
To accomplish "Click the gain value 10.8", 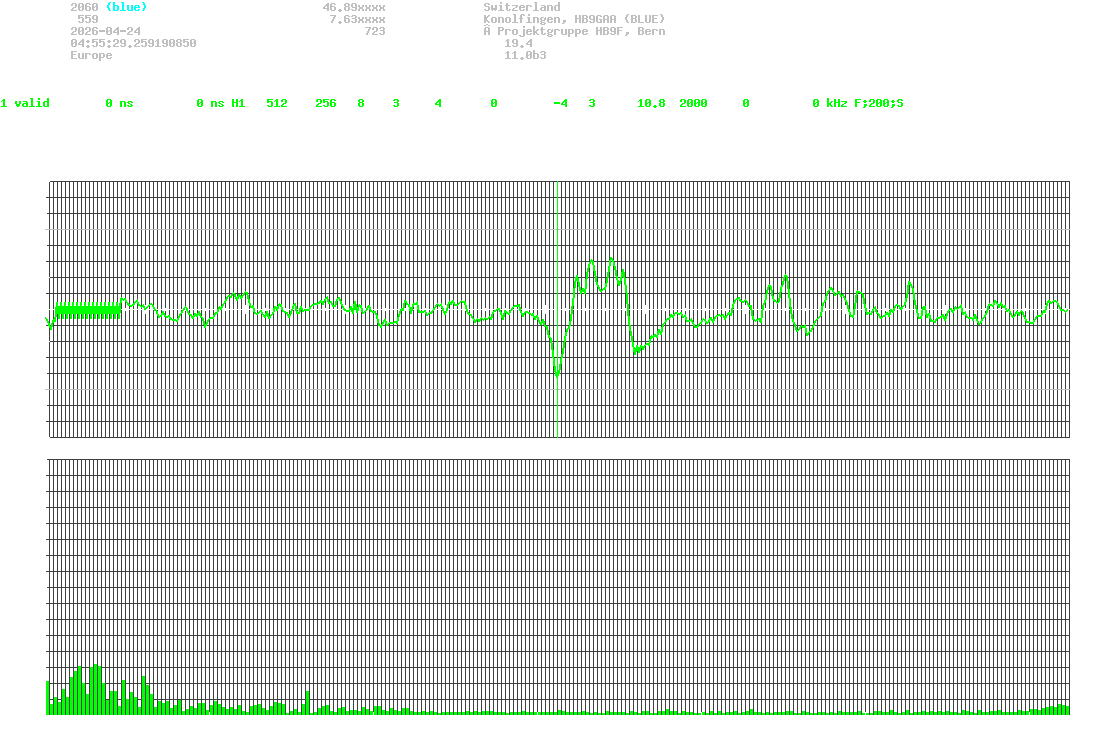I will pyautogui.click(x=651, y=103).
